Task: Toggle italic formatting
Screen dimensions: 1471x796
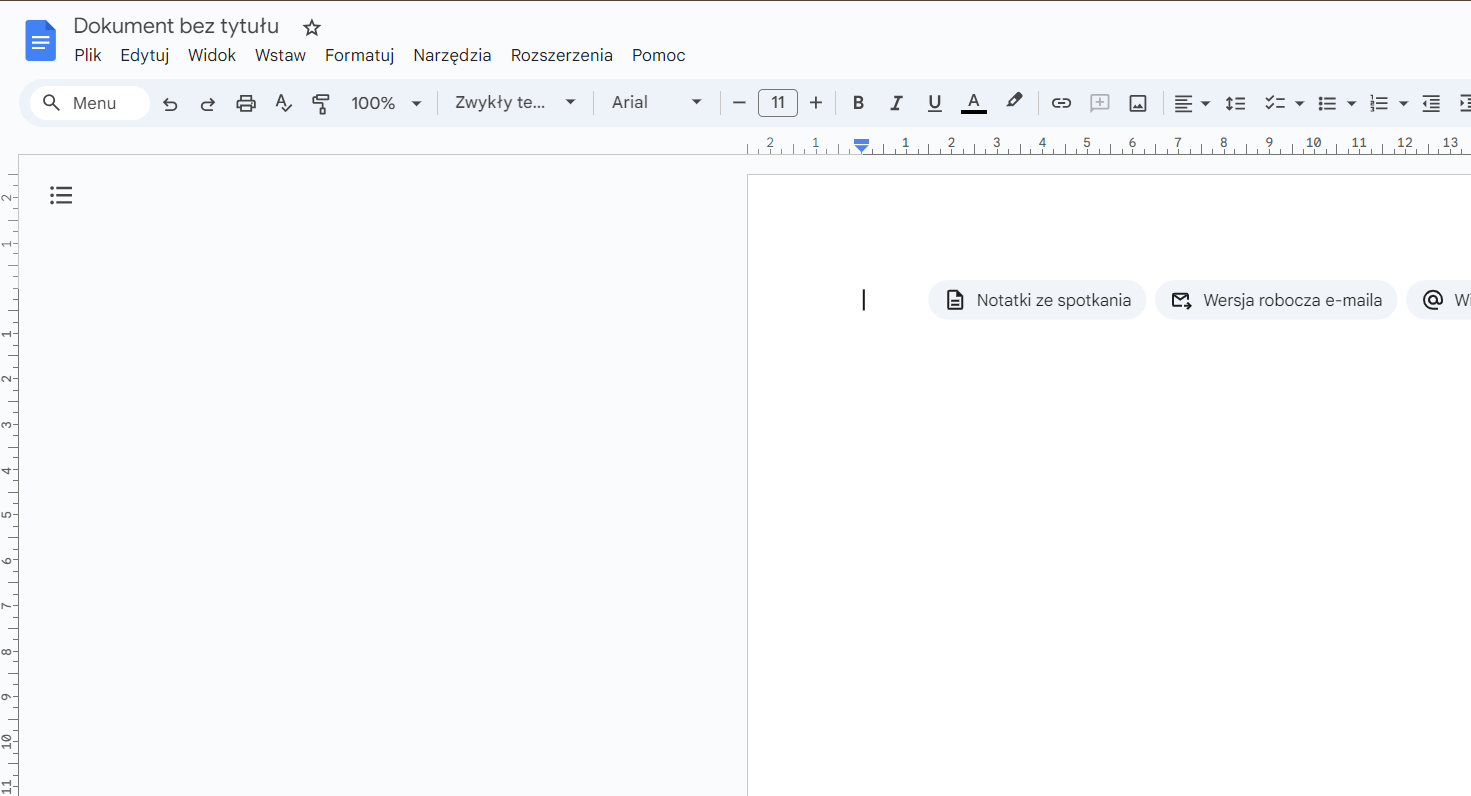Action: point(896,102)
